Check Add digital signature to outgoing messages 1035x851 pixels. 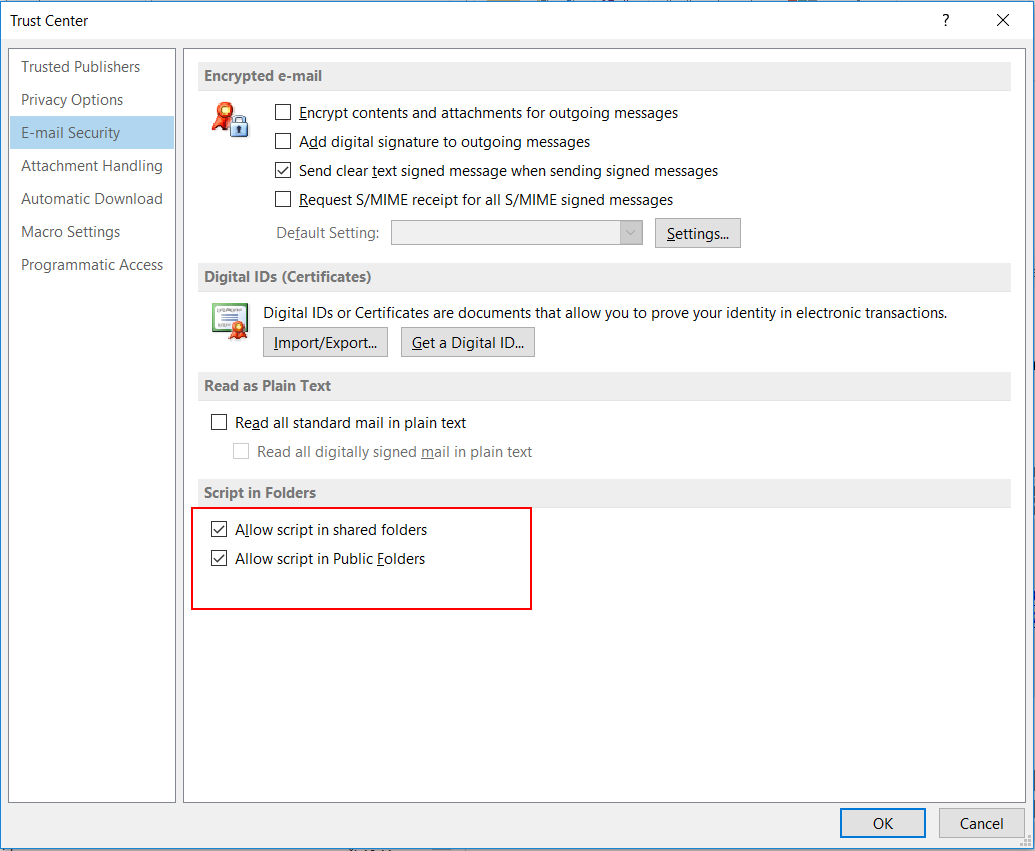click(284, 142)
